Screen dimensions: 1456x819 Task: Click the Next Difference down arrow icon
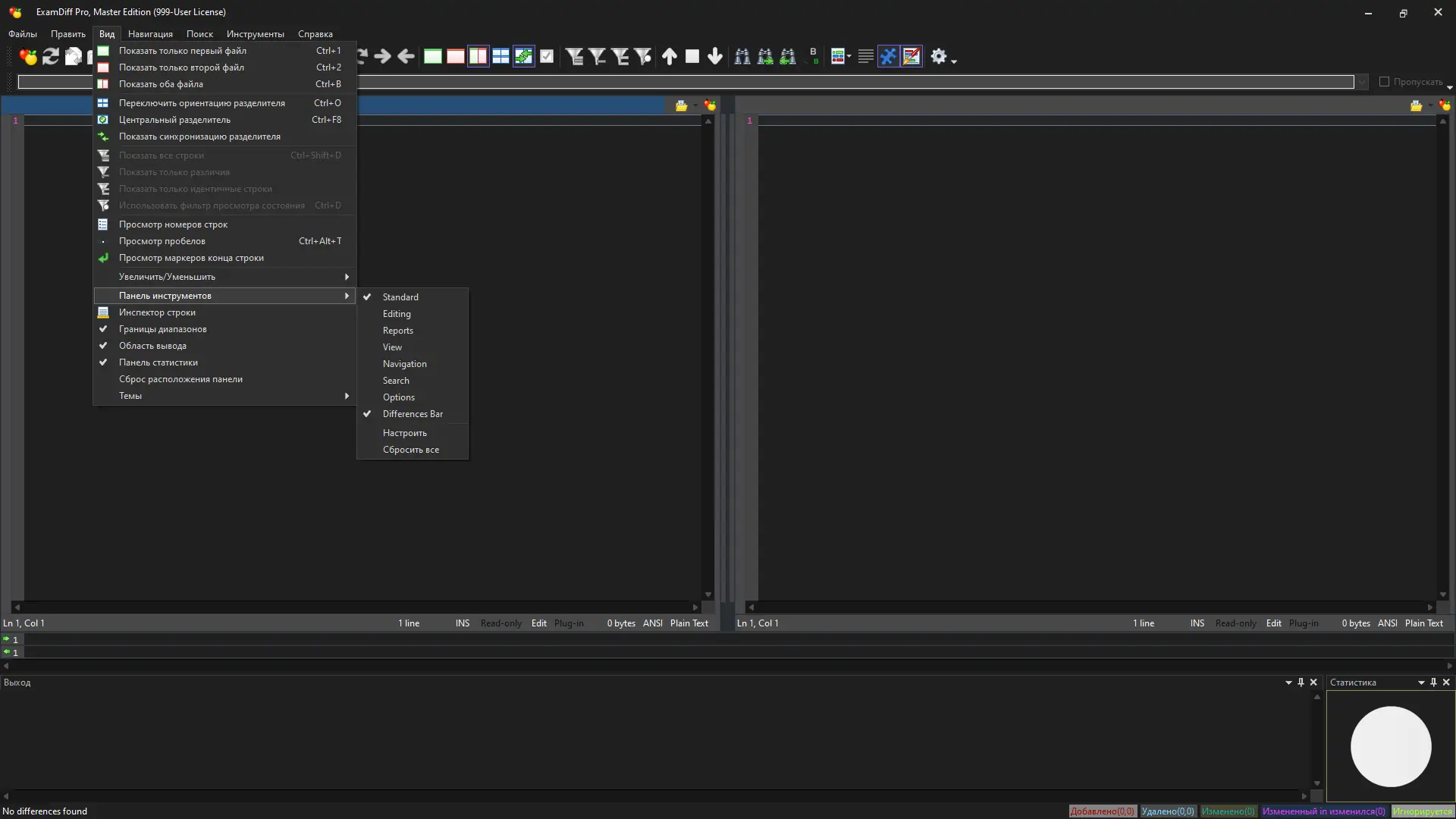pyautogui.click(x=714, y=56)
